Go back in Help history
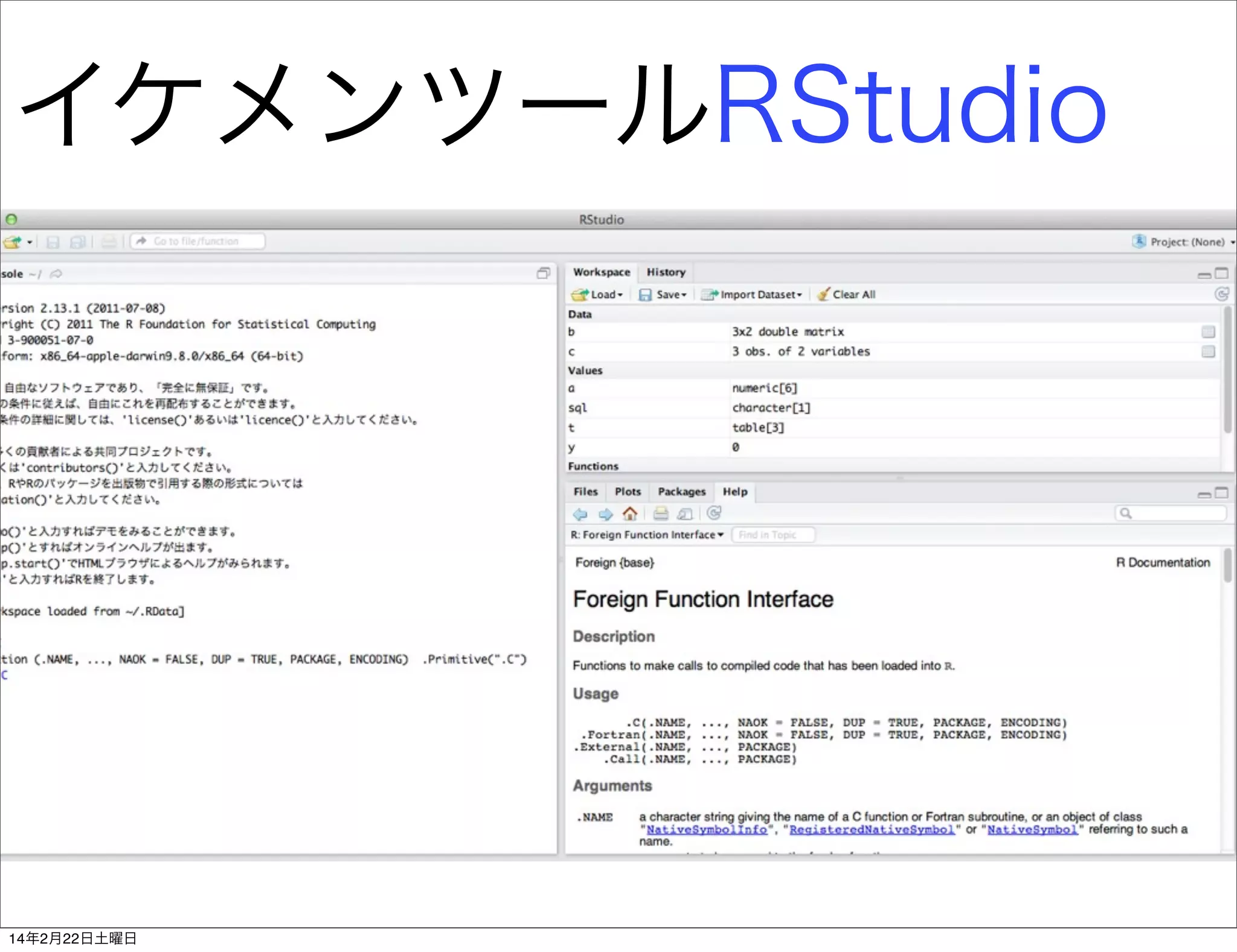Image resolution: width=1237 pixels, height=952 pixels. [580, 514]
